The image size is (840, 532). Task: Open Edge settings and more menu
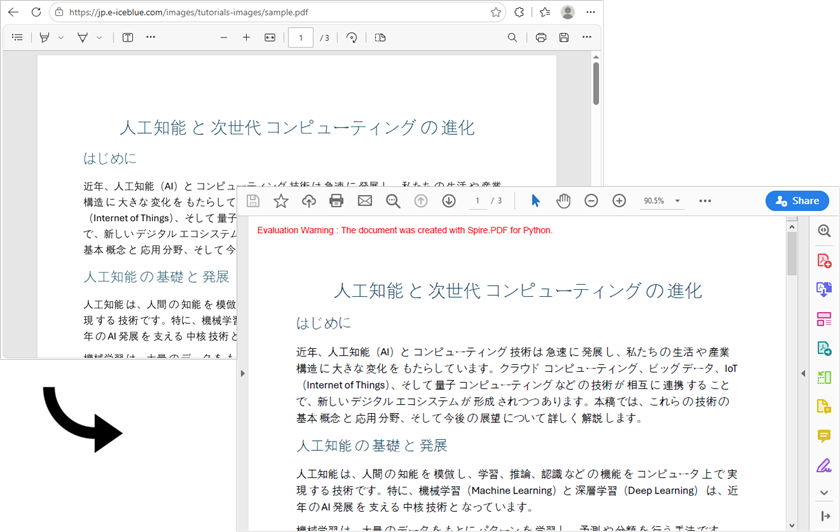click(x=590, y=12)
